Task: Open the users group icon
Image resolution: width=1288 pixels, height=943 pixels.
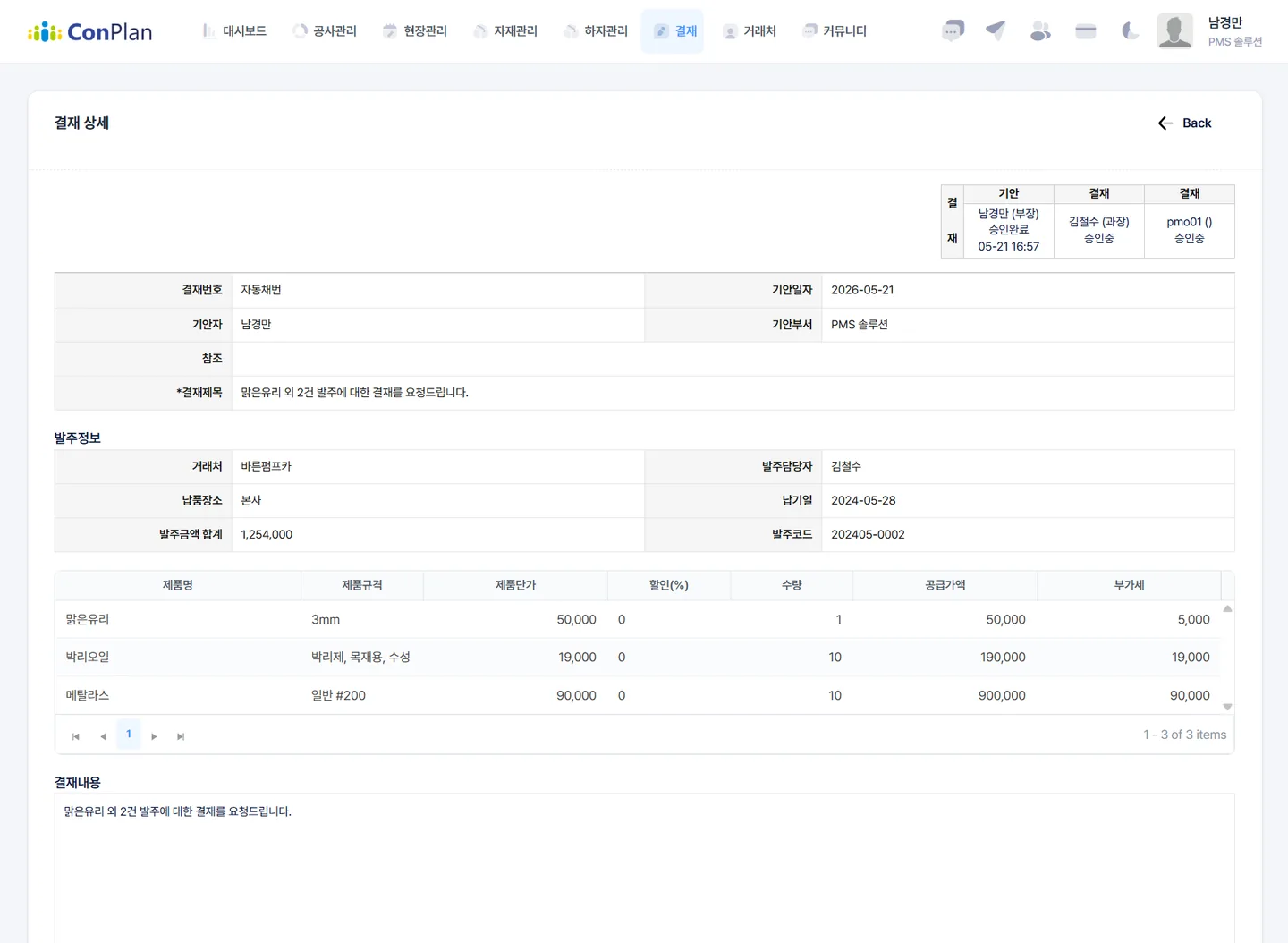Action: [x=1040, y=31]
